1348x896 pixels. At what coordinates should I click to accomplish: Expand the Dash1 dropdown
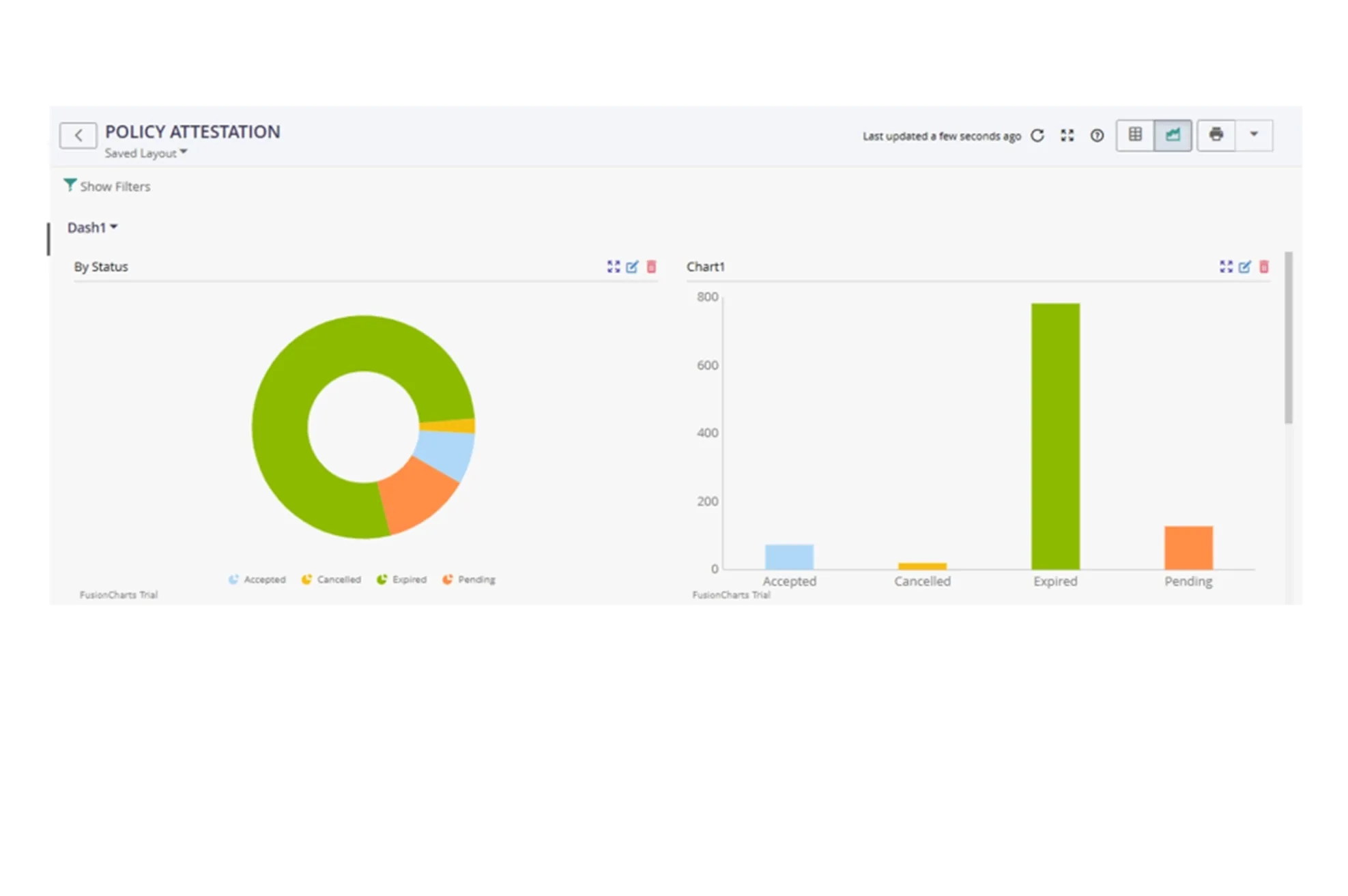[x=92, y=227]
